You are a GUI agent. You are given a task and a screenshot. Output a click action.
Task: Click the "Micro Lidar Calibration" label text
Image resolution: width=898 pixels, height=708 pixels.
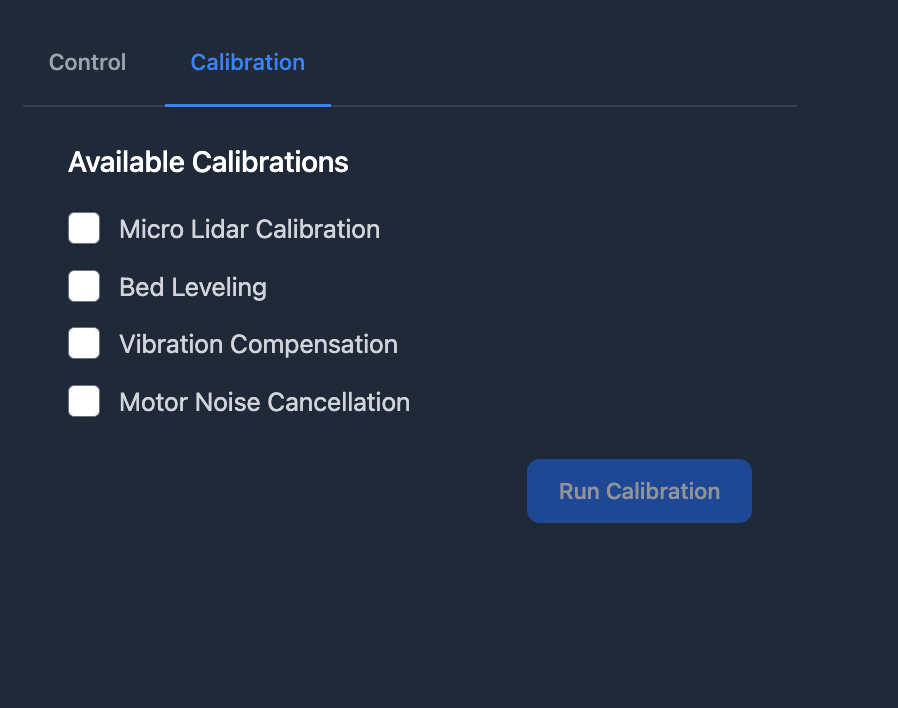pyautogui.click(x=249, y=229)
